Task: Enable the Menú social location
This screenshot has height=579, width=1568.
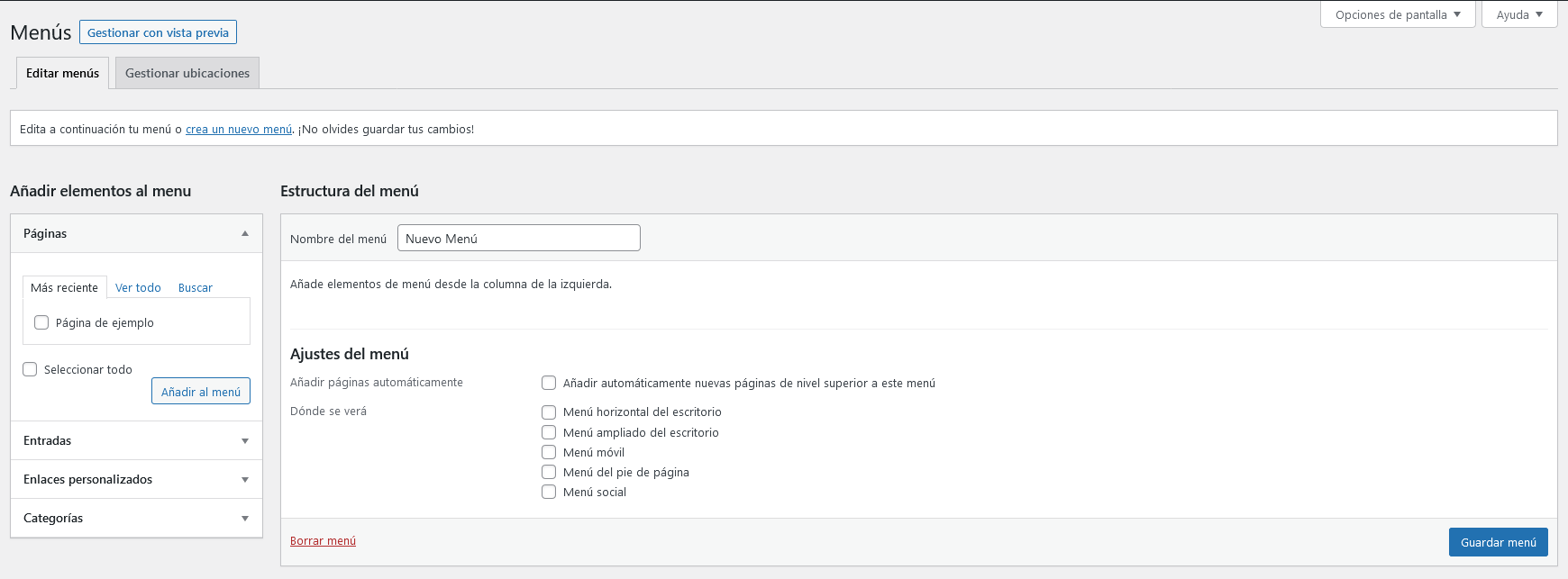Action: tap(549, 492)
